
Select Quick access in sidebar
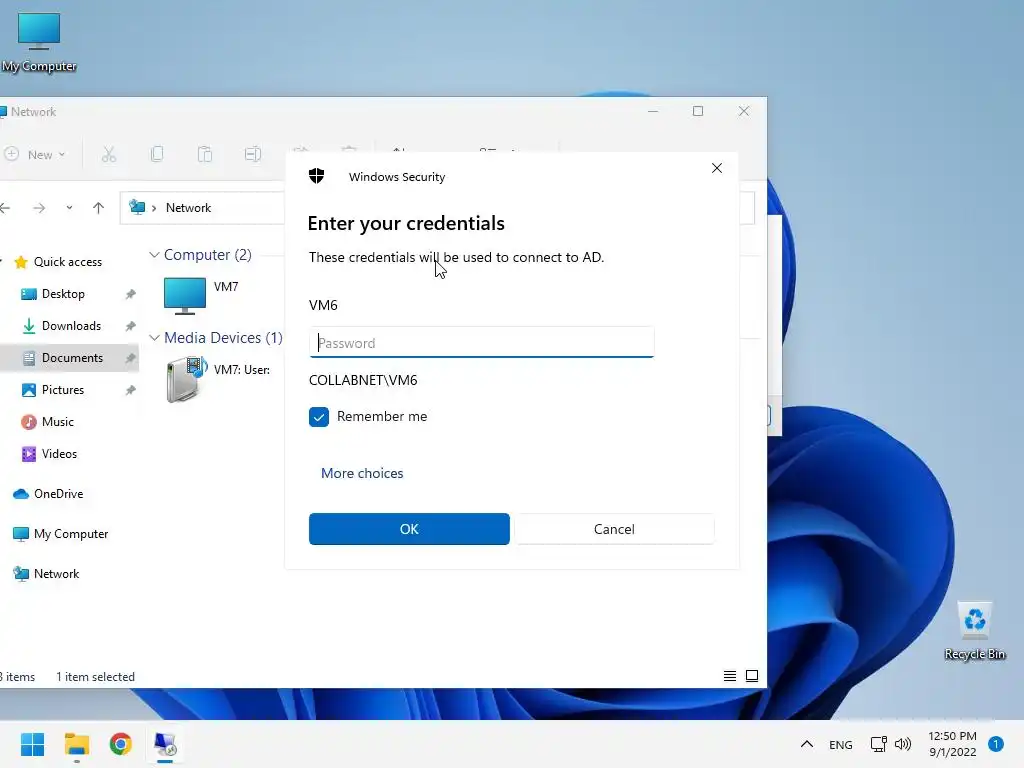68,262
